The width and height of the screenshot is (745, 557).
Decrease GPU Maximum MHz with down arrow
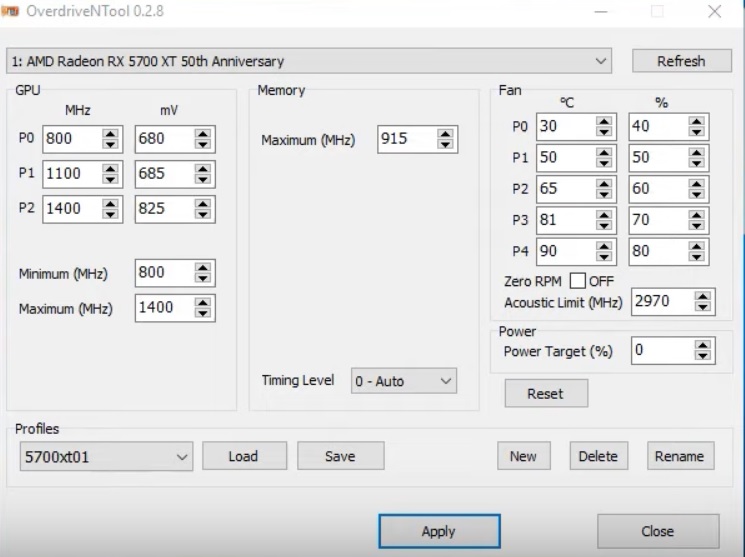[203, 314]
